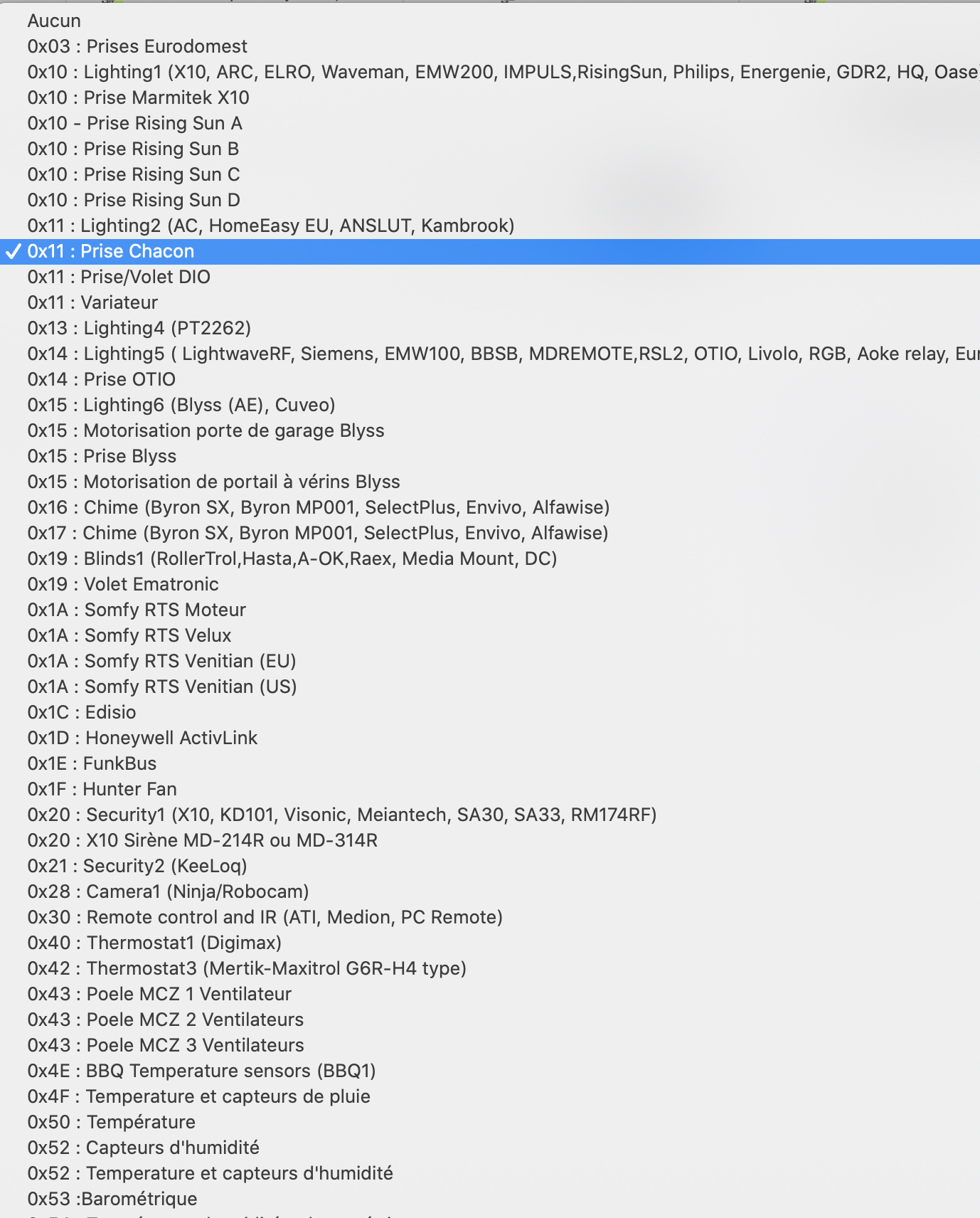This screenshot has width=980, height=1218.
Task: Pick '0x10 : Prise Marmitek X10'
Action: click(490, 97)
